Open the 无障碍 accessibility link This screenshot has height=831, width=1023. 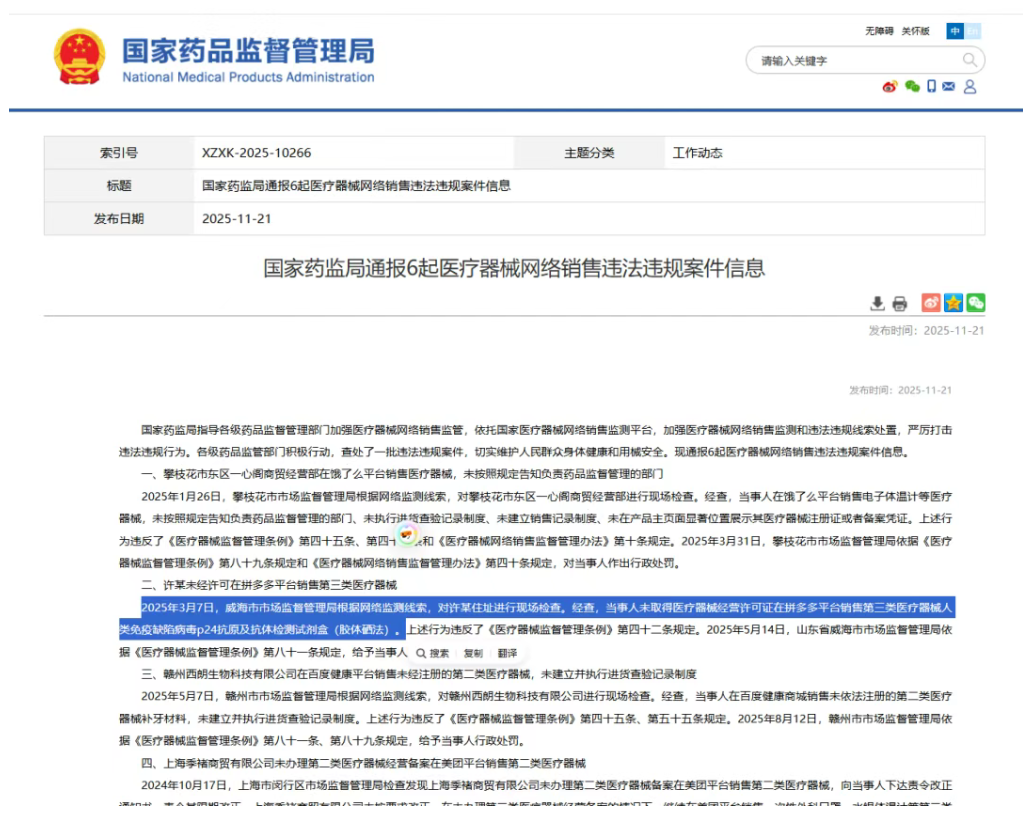879,31
